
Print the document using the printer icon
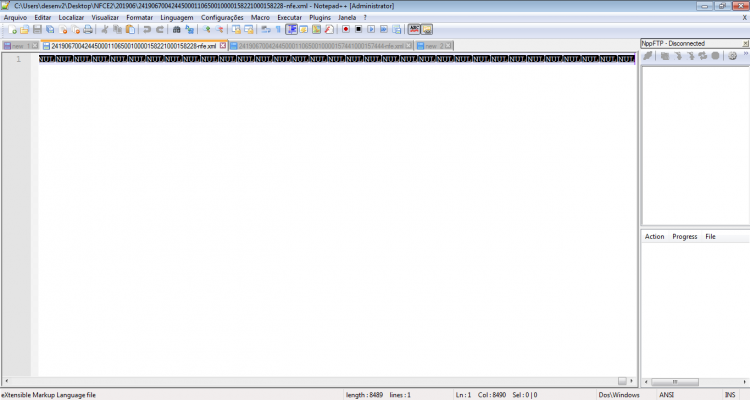88,30
